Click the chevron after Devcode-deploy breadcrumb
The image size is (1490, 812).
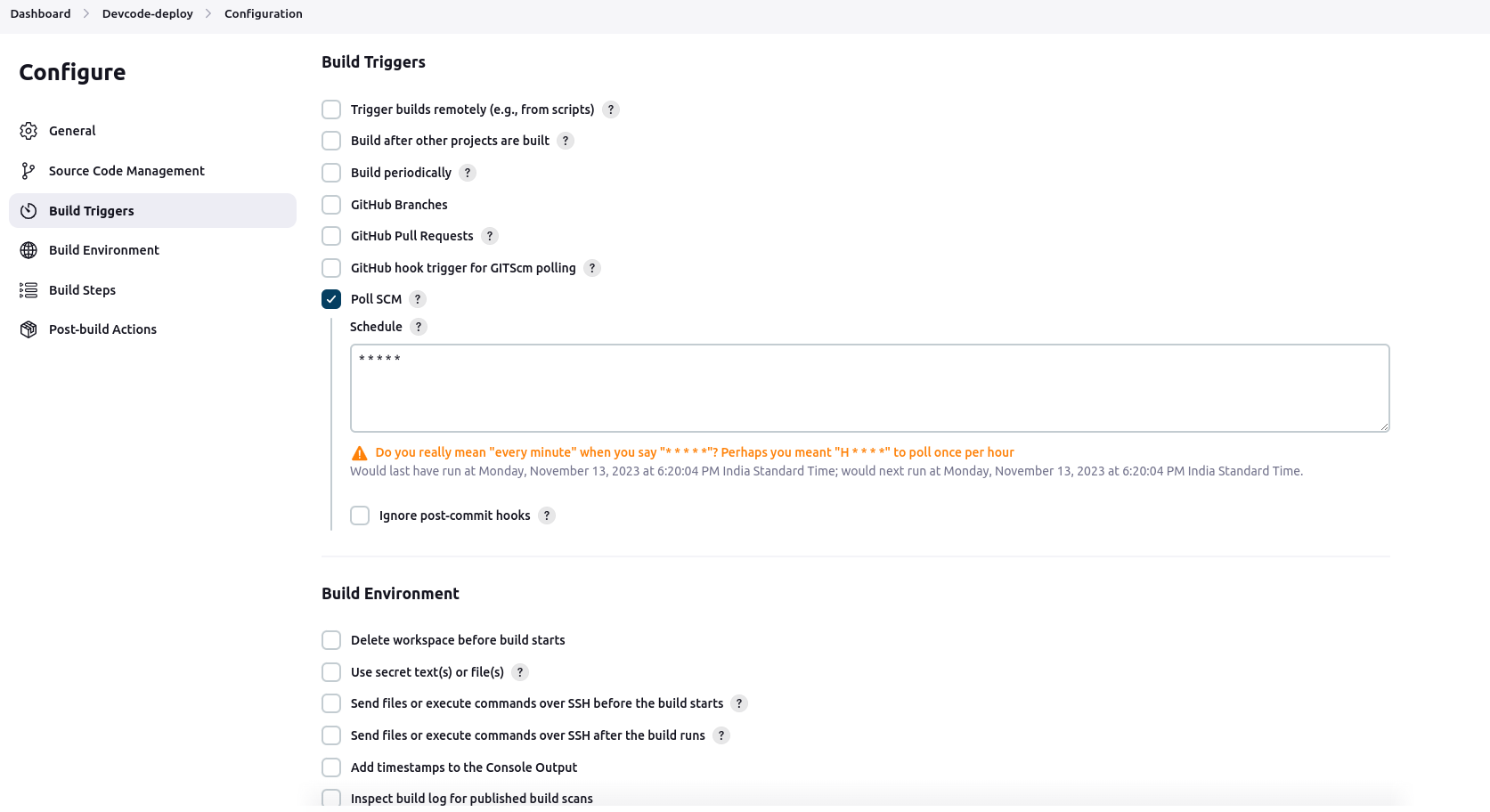coord(208,13)
